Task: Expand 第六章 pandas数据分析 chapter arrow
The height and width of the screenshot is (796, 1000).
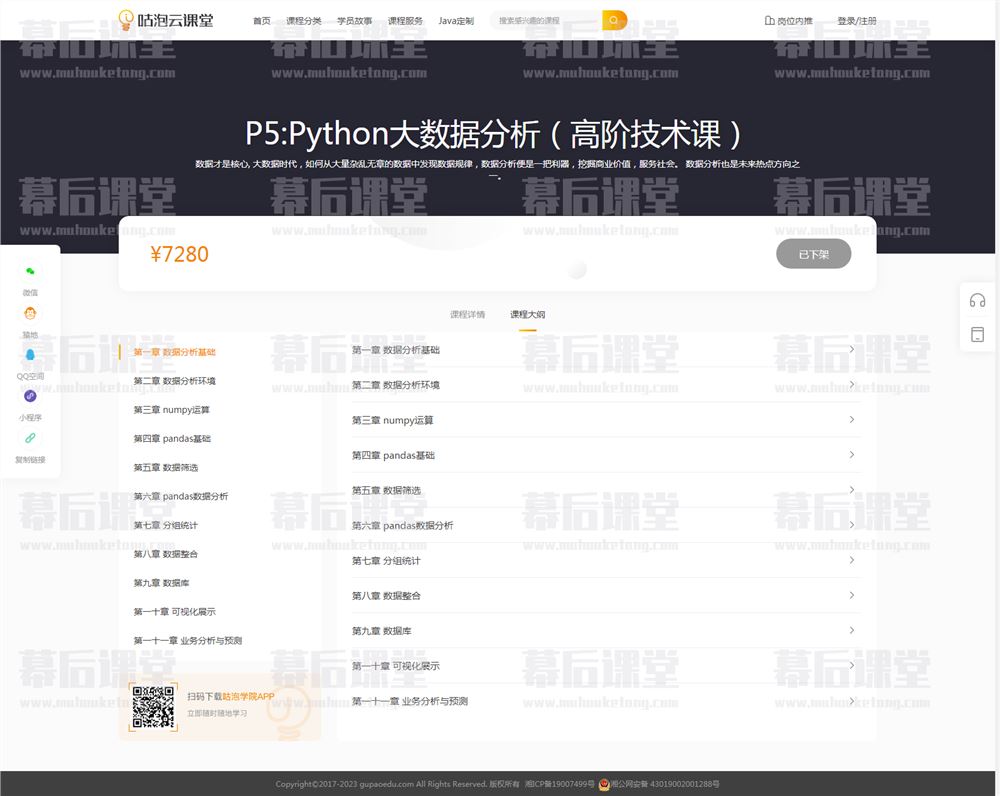Action: 851,525
